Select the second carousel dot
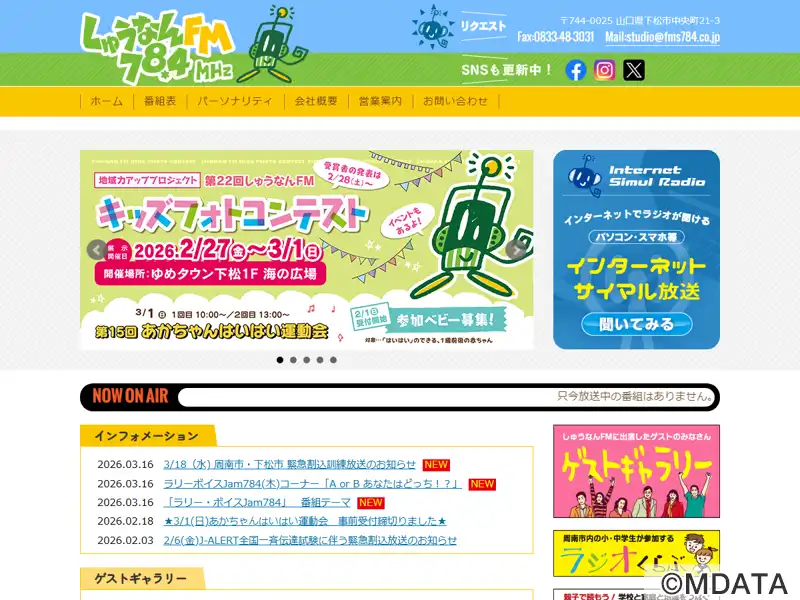This screenshot has width=800, height=600. tap(293, 360)
